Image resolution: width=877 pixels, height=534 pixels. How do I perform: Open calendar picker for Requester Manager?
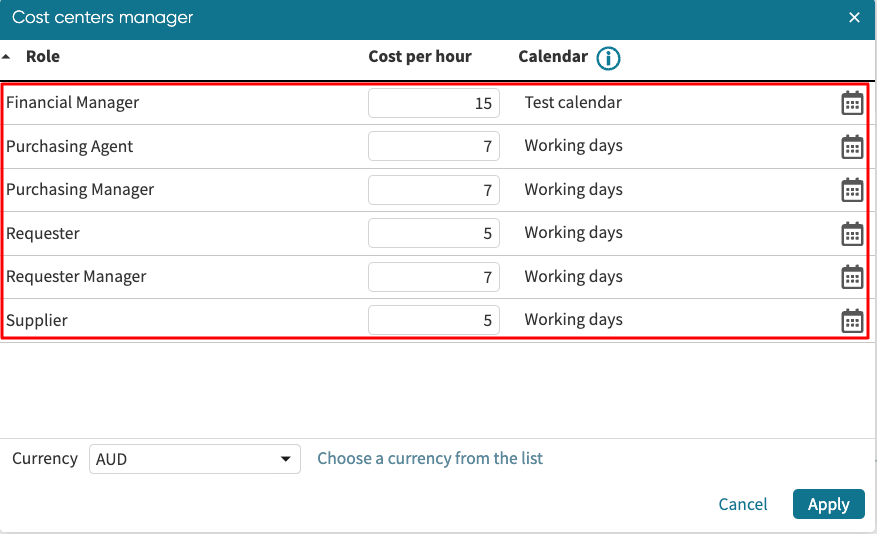point(852,277)
